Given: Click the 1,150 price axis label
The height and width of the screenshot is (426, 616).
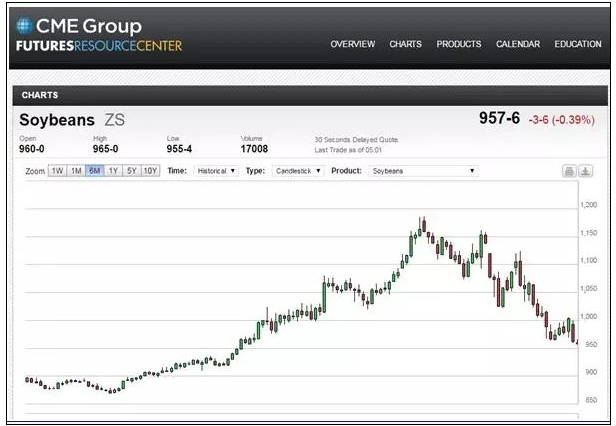Looking at the screenshot, I should click(x=588, y=233).
